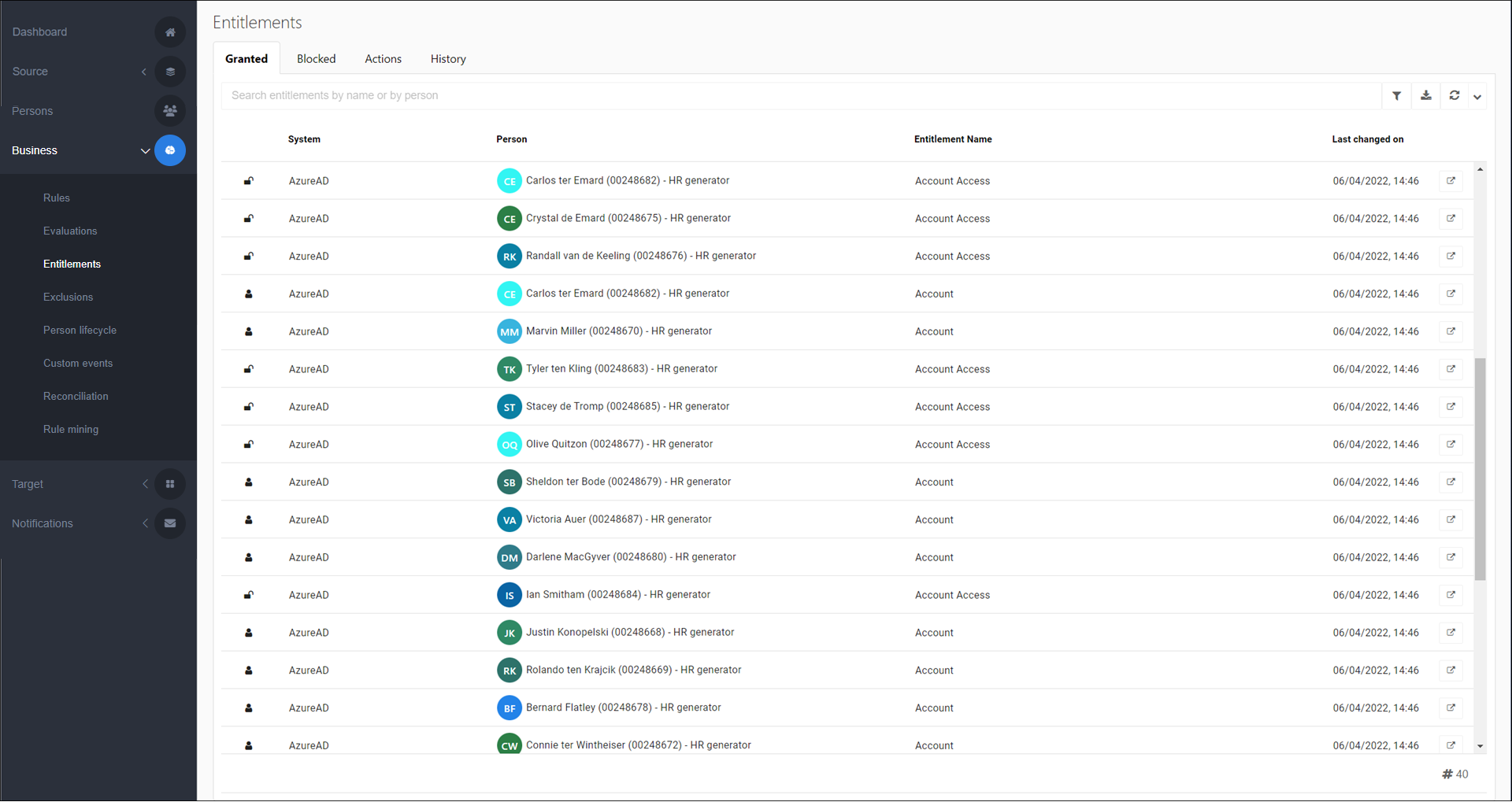Click the Source layers icon in the sidebar
Screen dimensions: 1512x802
(170, 72)
